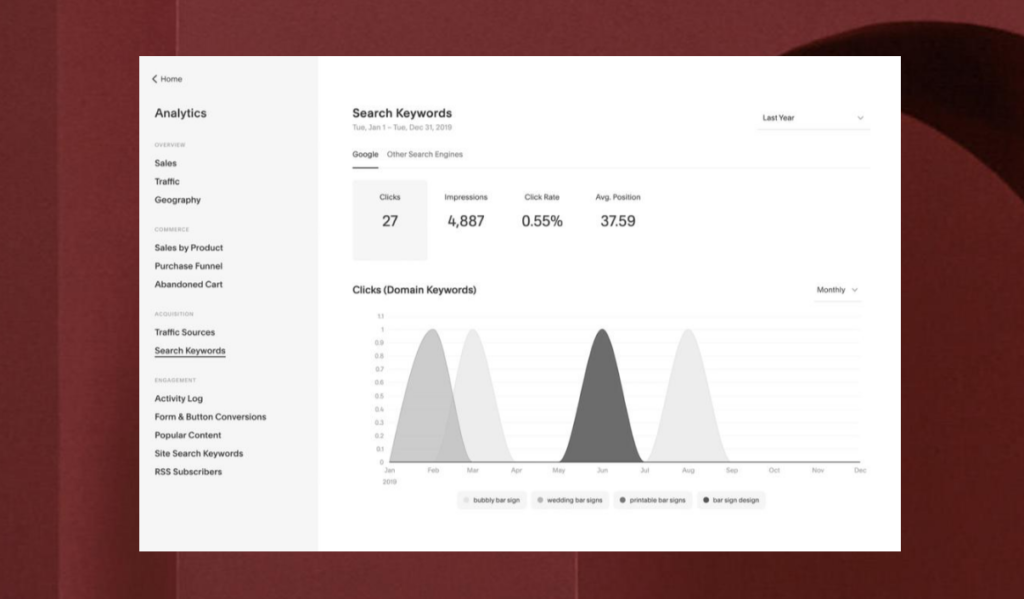This screenshot has height=599, width=1024.
Task: Open Abandoned Cart report
Action: 188,284
